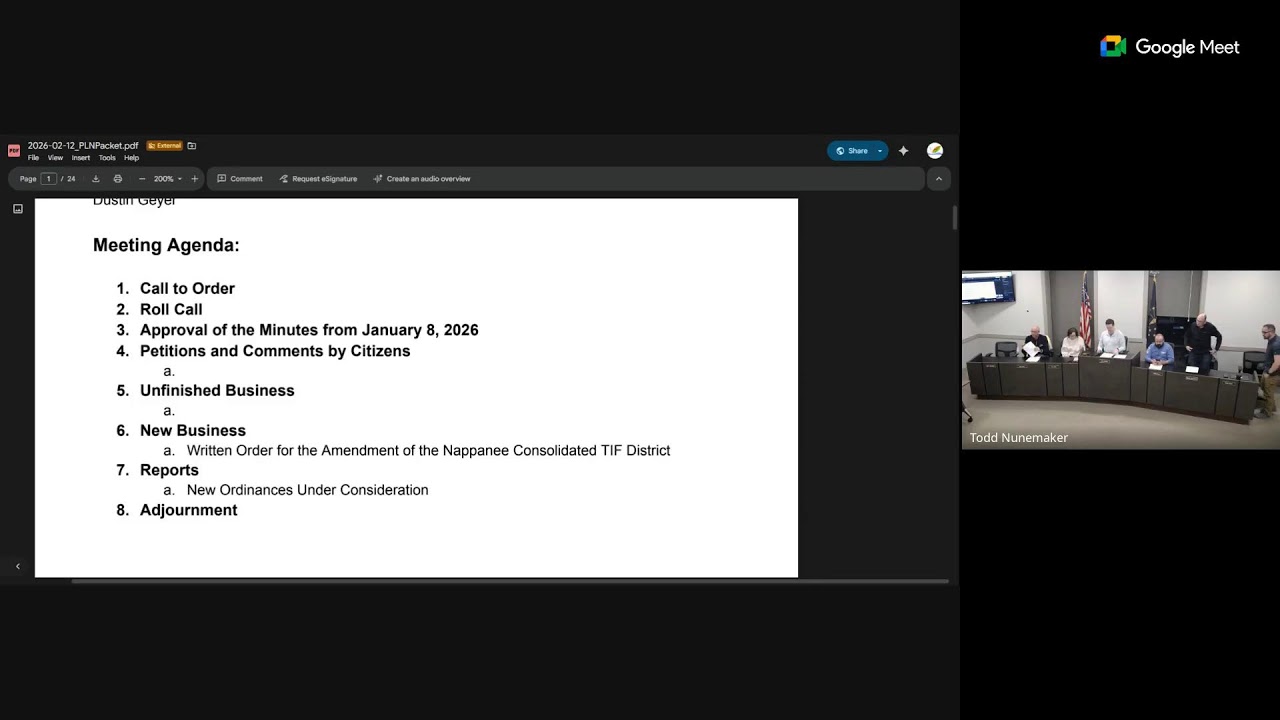Click the horizontal scrollbar below the document
Screen dimensions: 1280x720
tap(510, 581)
